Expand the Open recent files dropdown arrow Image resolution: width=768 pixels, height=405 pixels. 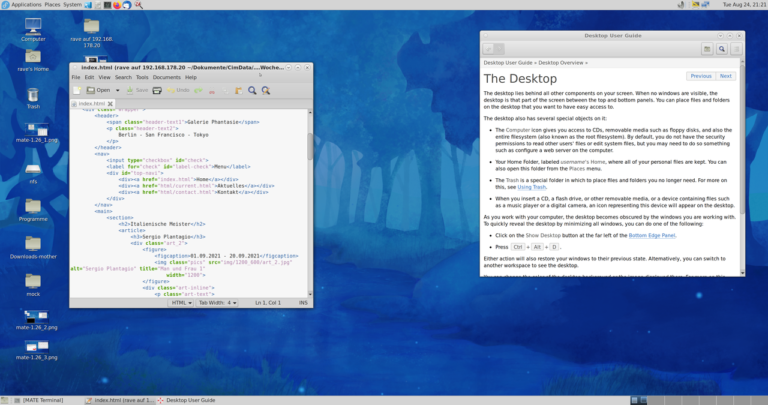coord(118,90)
